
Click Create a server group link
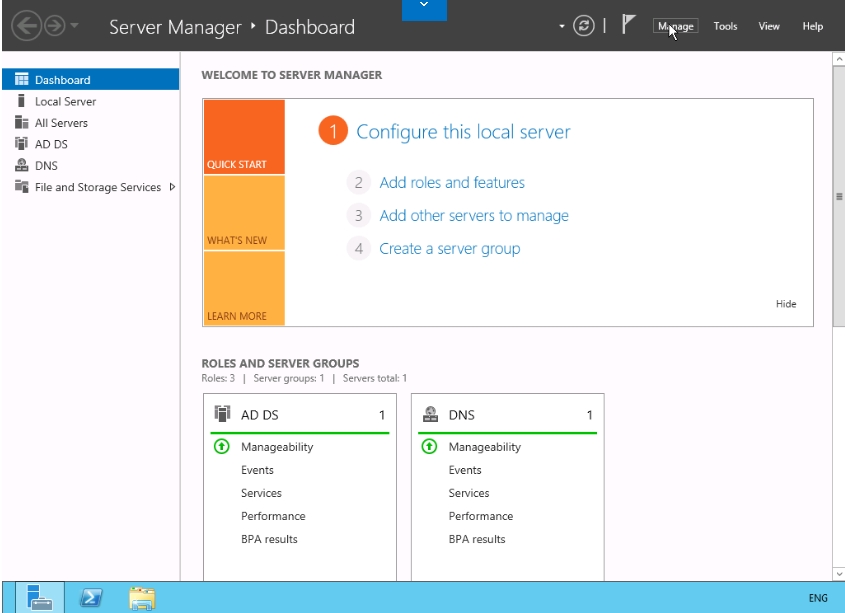coord(449,249)
